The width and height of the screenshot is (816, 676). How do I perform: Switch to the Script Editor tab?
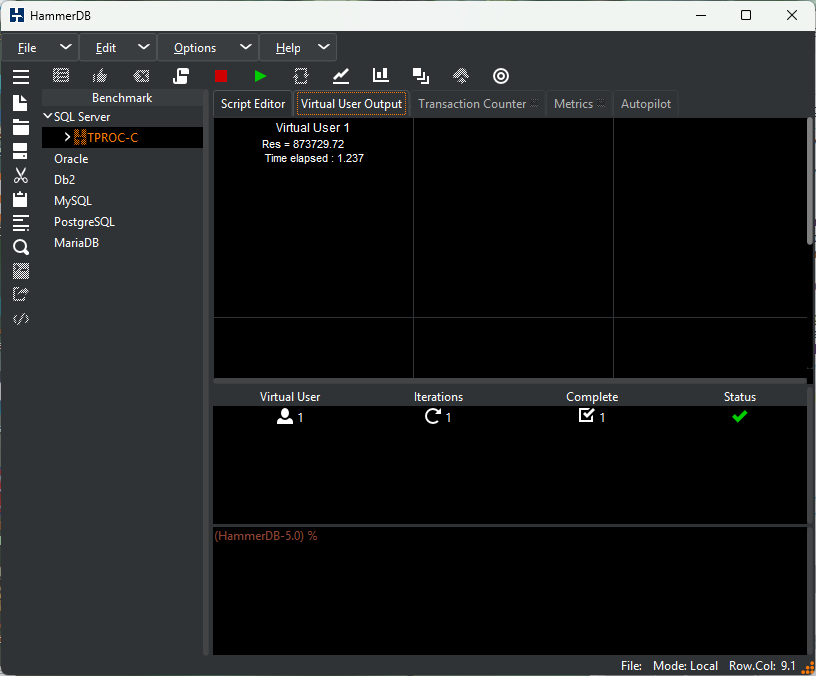[x=253, y=104]
